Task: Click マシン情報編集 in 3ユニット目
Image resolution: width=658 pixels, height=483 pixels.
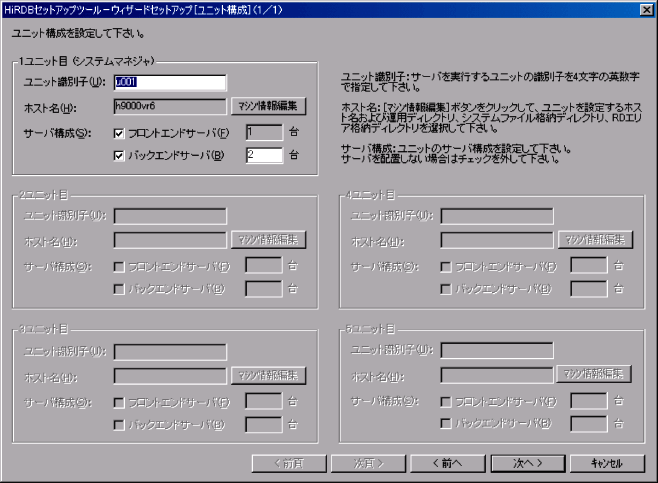Action: pos(268,376)
